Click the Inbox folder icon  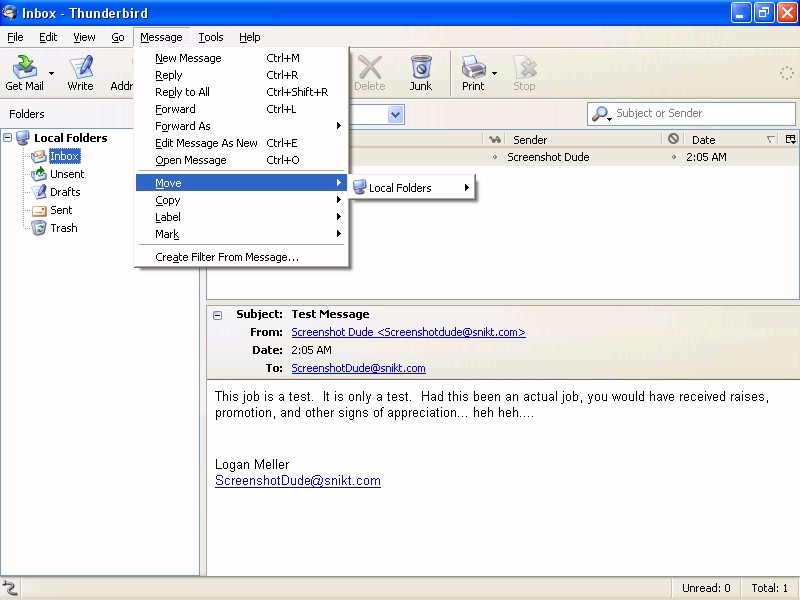click(x=39, y=156)
